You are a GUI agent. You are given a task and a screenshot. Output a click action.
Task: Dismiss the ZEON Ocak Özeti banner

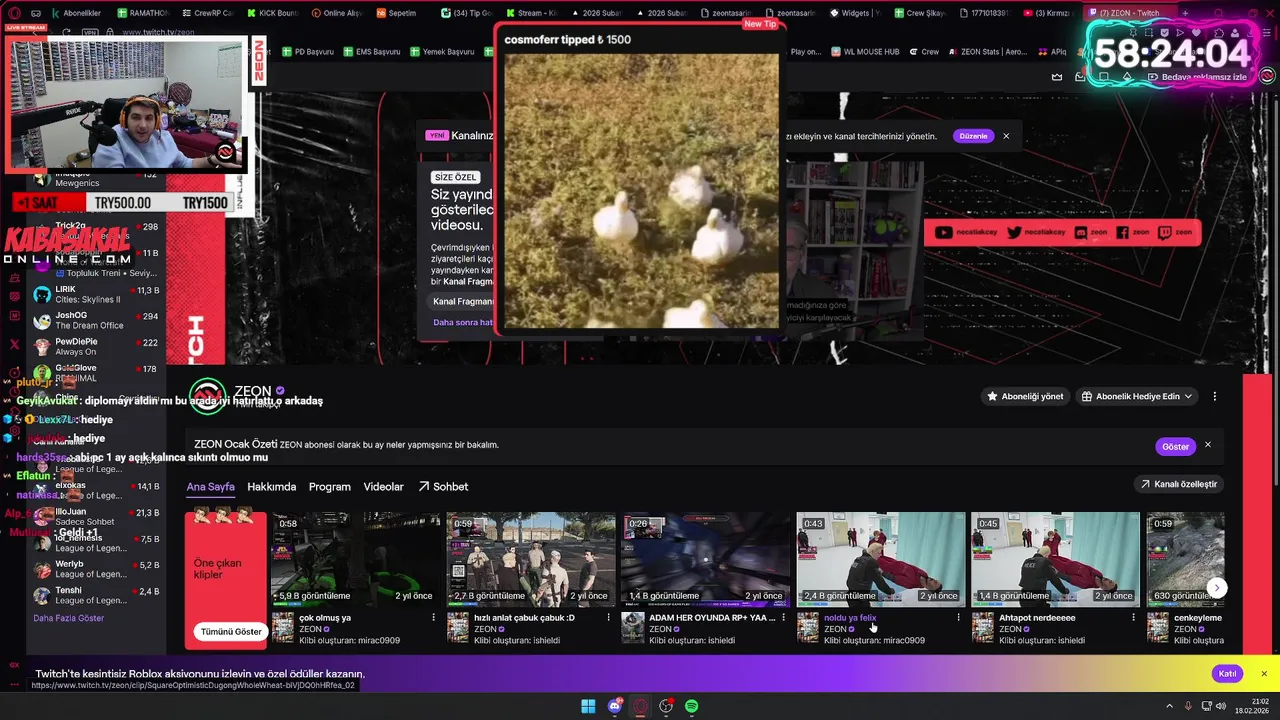pos(1207,445)
